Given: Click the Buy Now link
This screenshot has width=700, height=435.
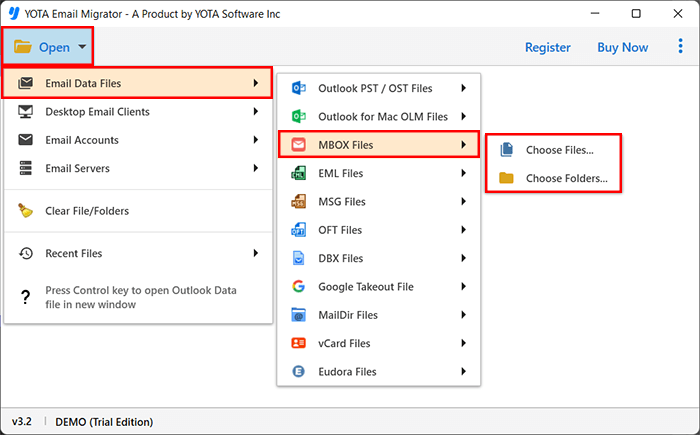Looking at the screenshot, I should pos(623,47).
